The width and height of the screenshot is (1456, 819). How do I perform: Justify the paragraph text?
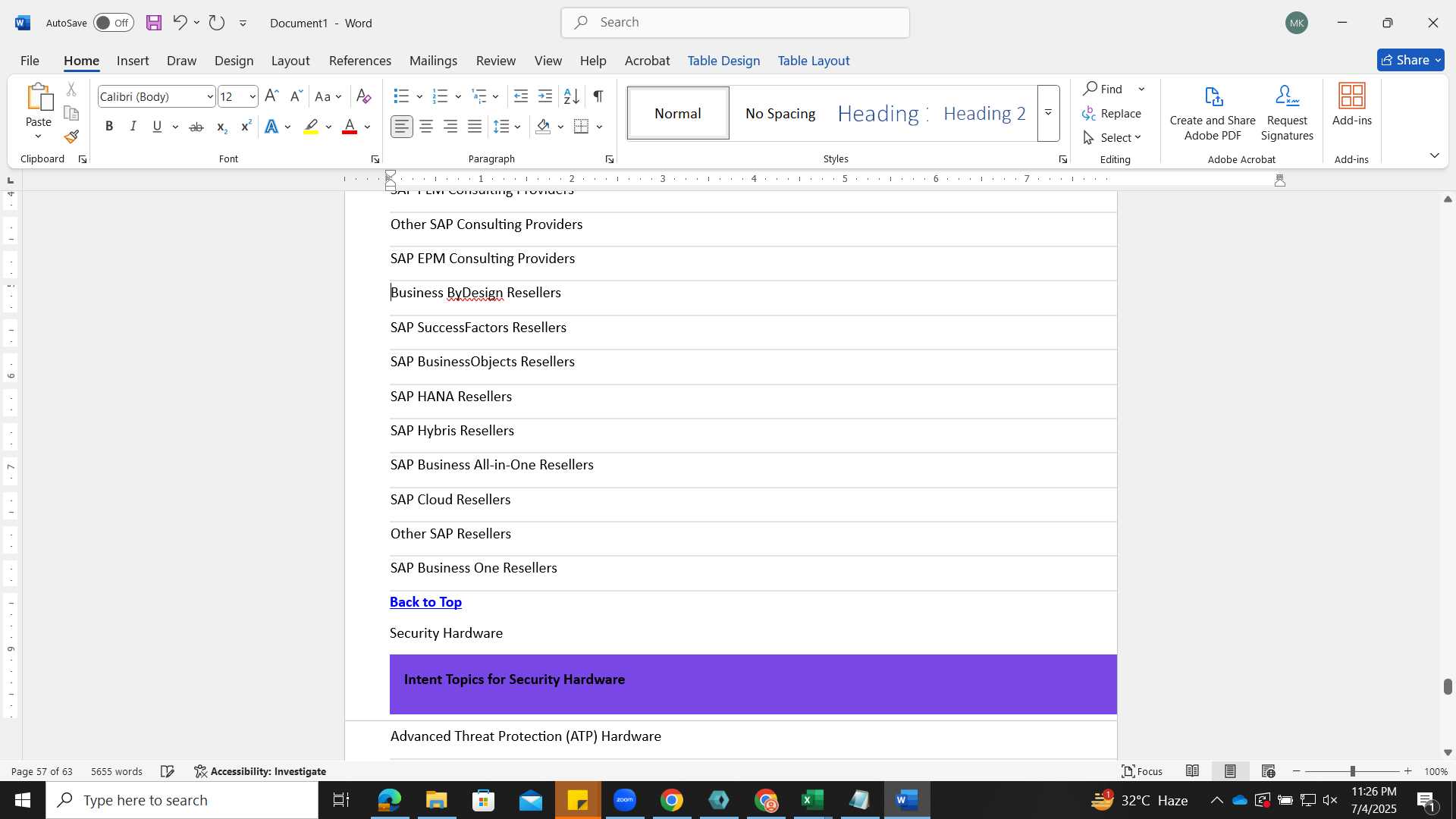(475, 127)
